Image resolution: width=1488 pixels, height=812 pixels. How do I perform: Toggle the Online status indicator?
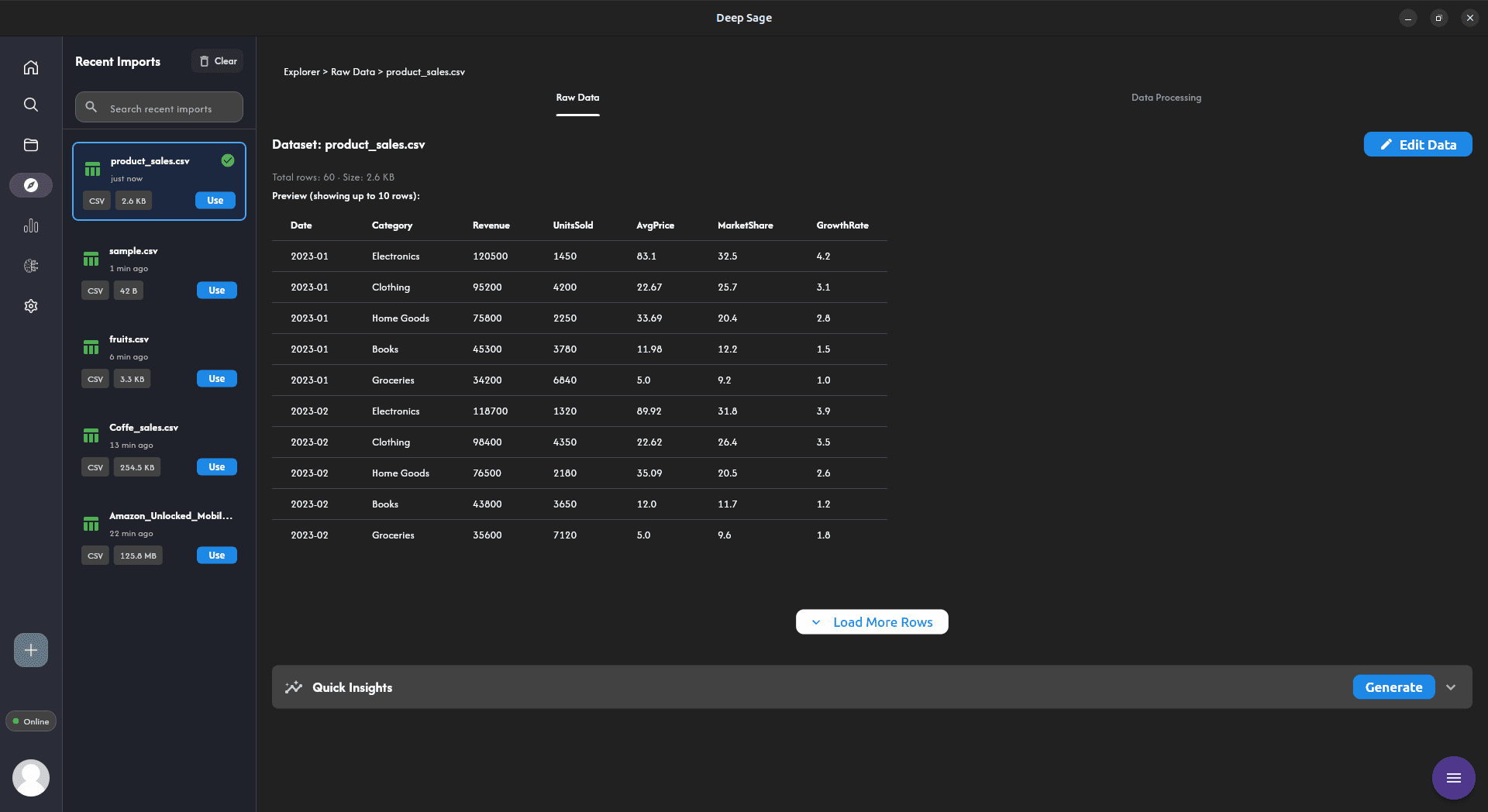[x=31, y=721]
